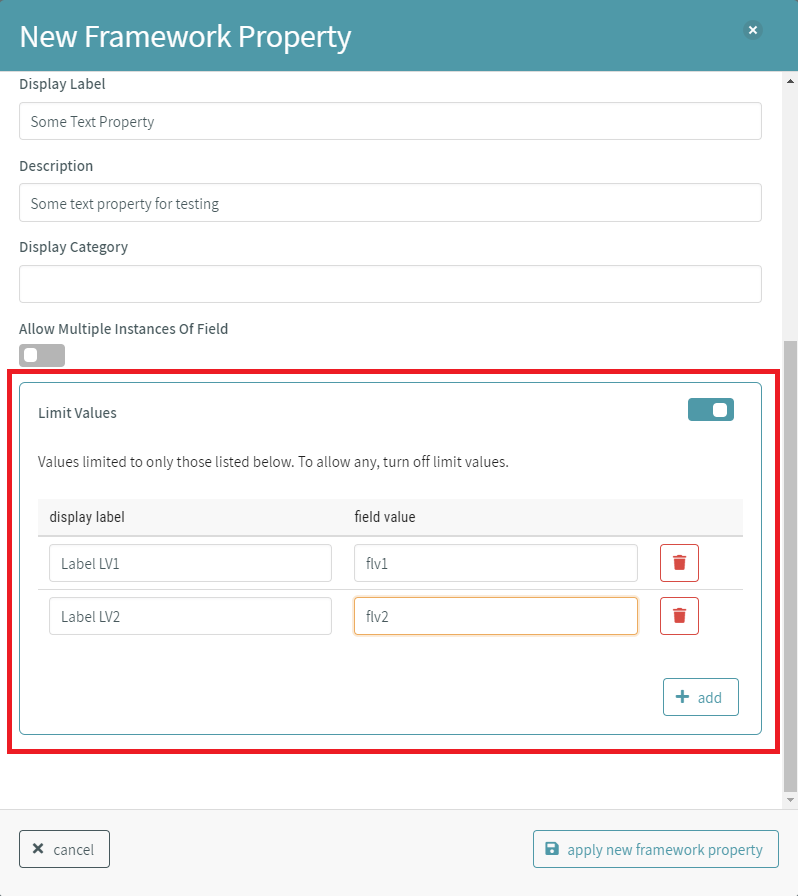This screenshot has height=896, width=798.
Task: Edit the Label LV1 display label field
Action: [190, 563]
